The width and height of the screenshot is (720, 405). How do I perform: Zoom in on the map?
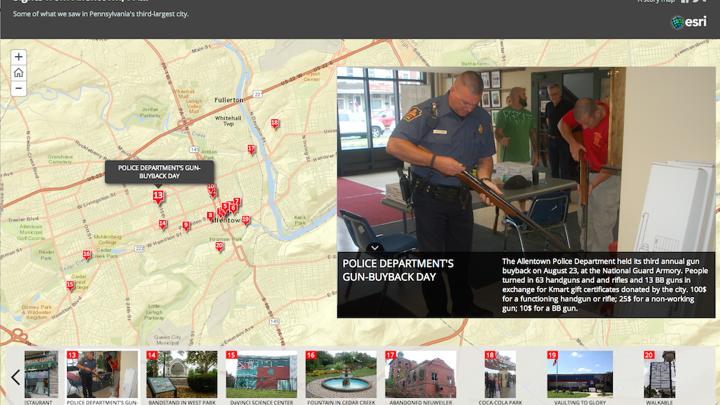[18, 57]
